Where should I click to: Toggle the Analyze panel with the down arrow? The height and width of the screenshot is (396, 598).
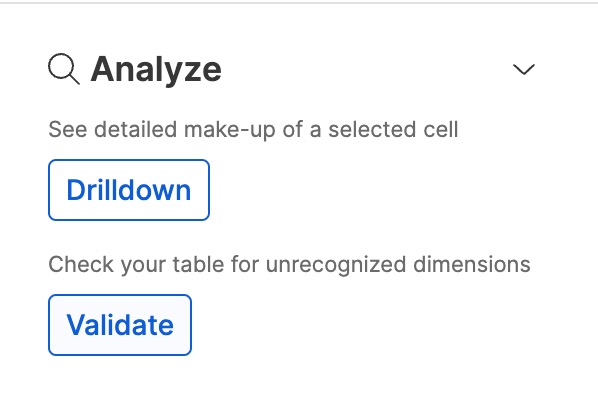click(x=524, y=69)
